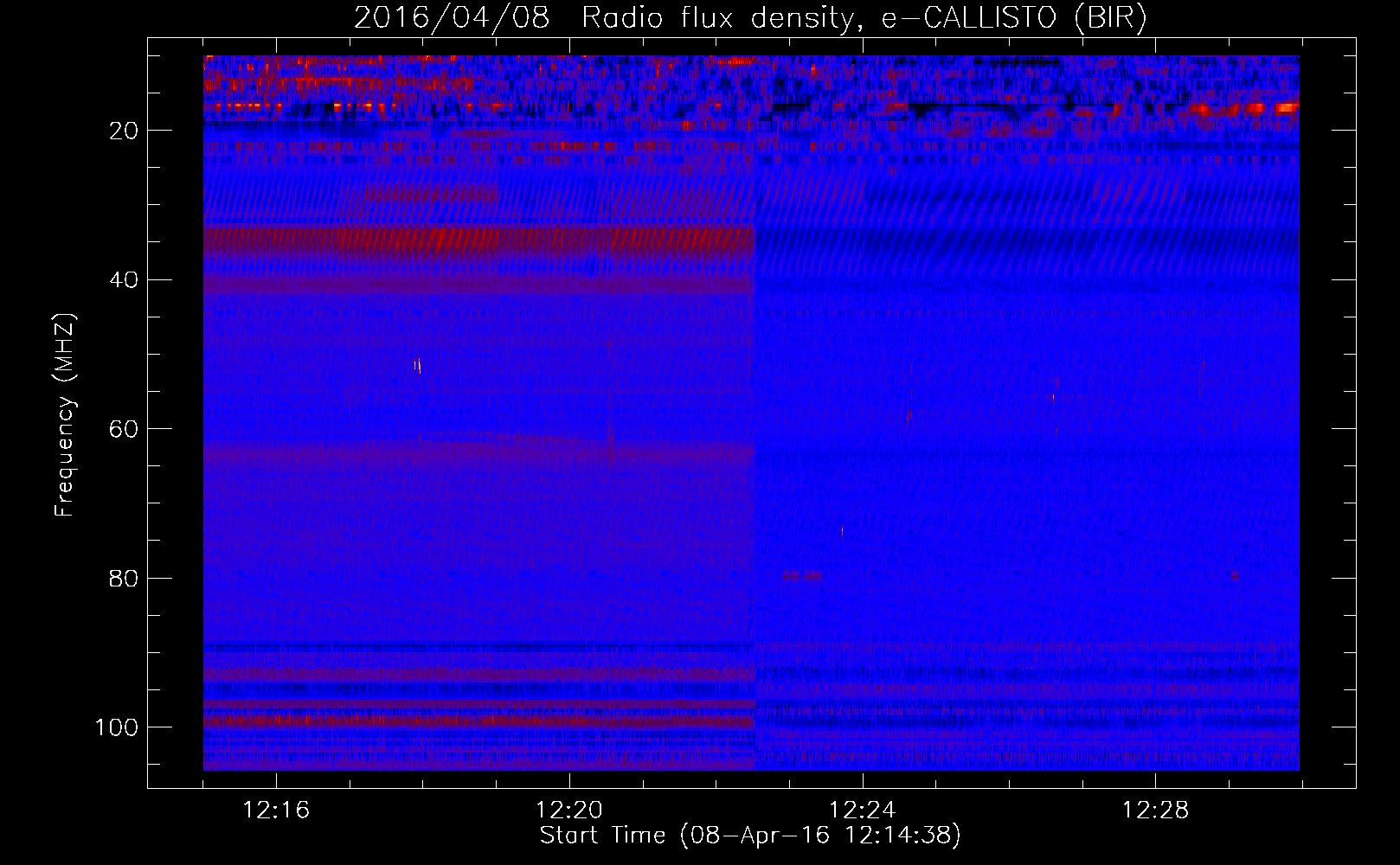Click the 12:28 time tick label

[x=1156, y=811]
